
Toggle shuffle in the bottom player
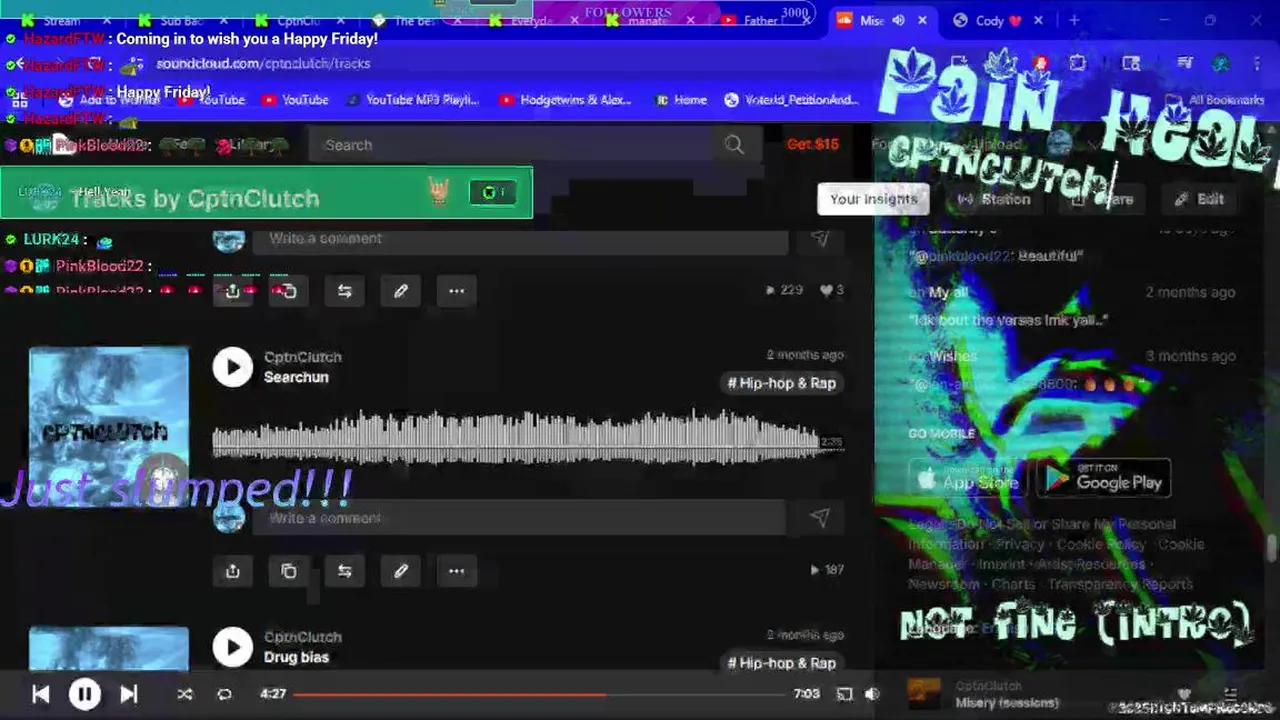[x=185, y=694]
